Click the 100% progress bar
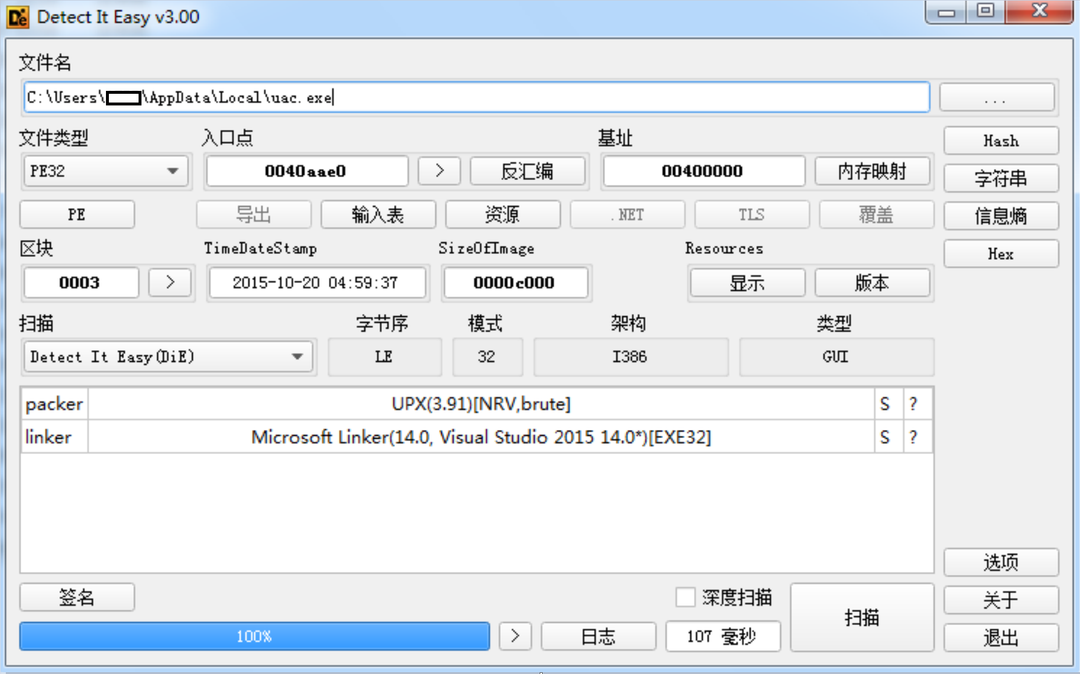1080x674 pixels. click(x=254, y=636)
